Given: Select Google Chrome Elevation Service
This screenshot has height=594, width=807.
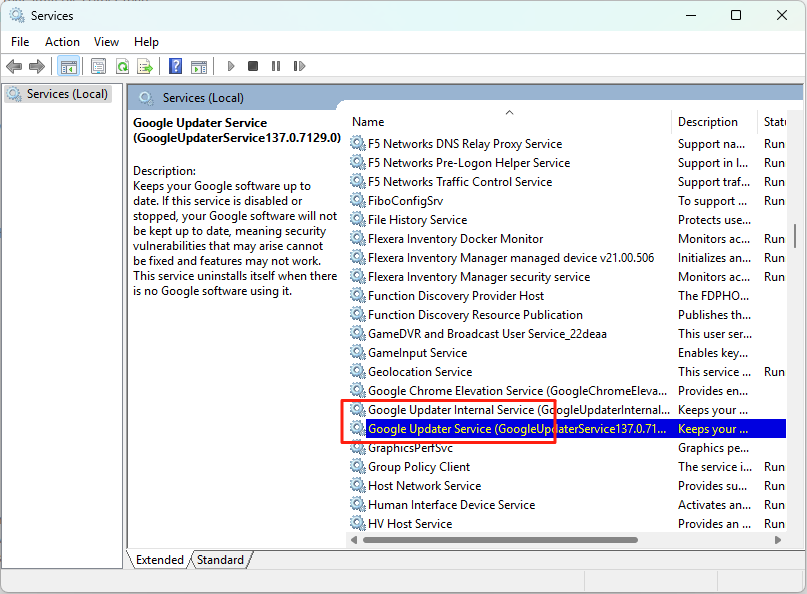Looking at the screenshot, I should click(x=517, y=391).
